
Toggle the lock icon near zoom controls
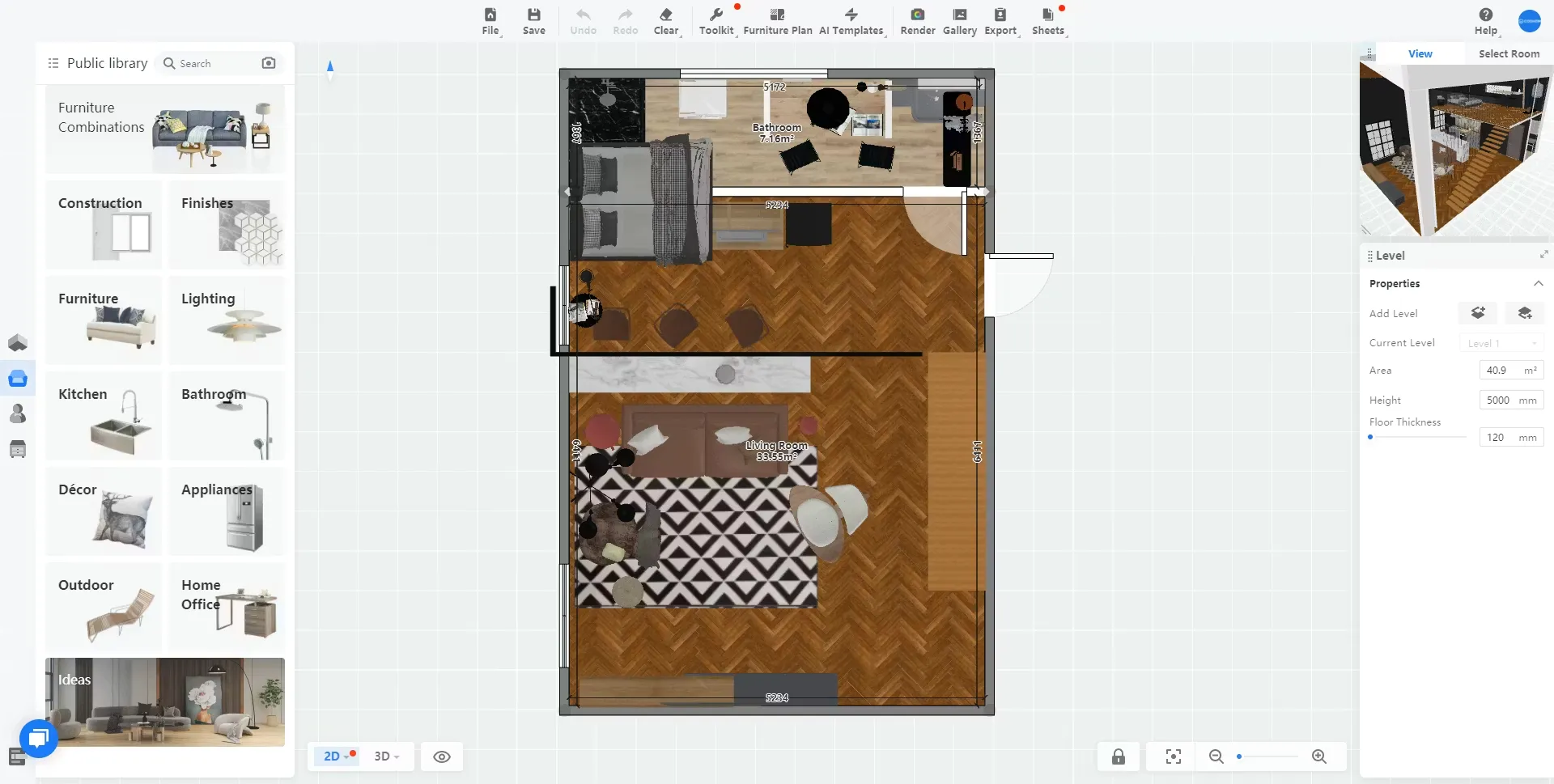tap(1119, 756)
